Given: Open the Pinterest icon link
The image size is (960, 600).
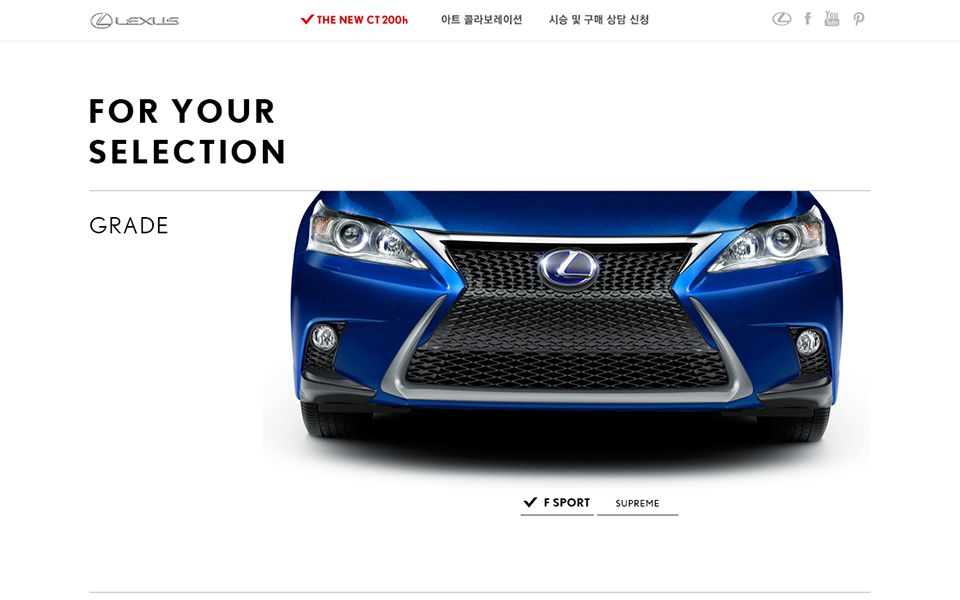Looking at the screenshot, I should click(x=859, y=19).
